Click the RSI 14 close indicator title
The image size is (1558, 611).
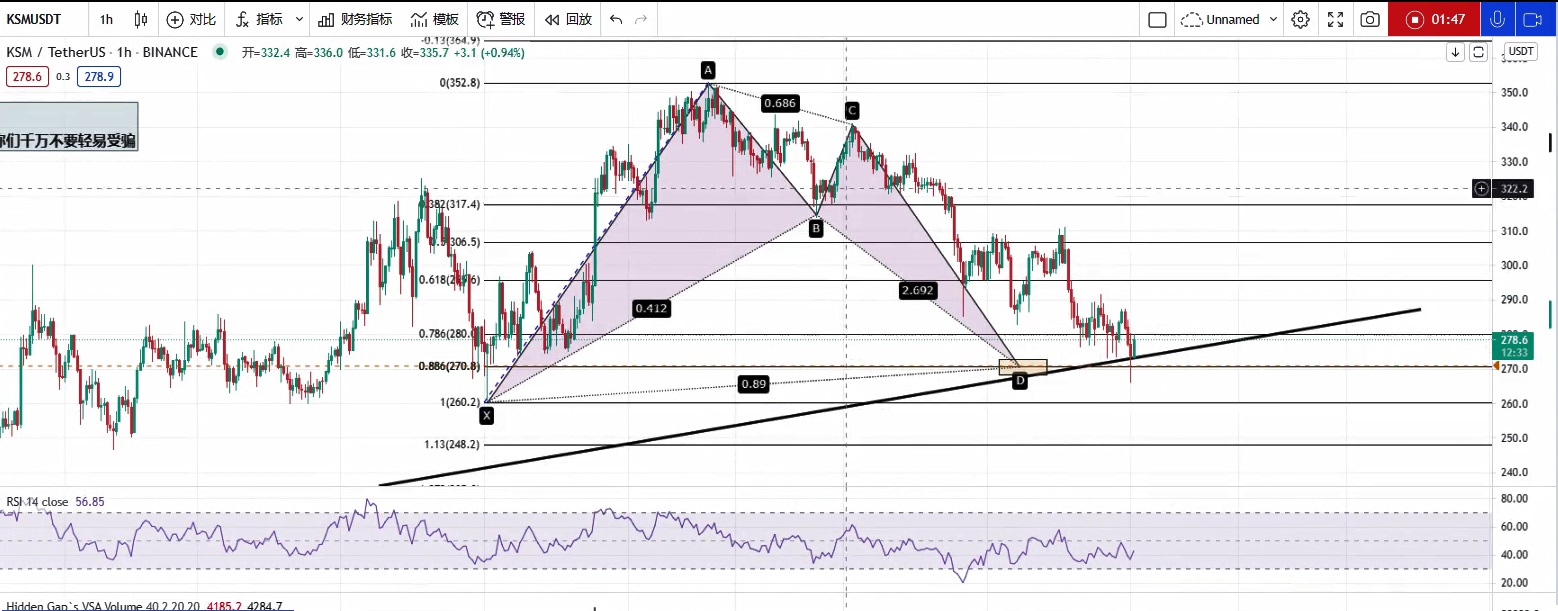pos(38,502)
